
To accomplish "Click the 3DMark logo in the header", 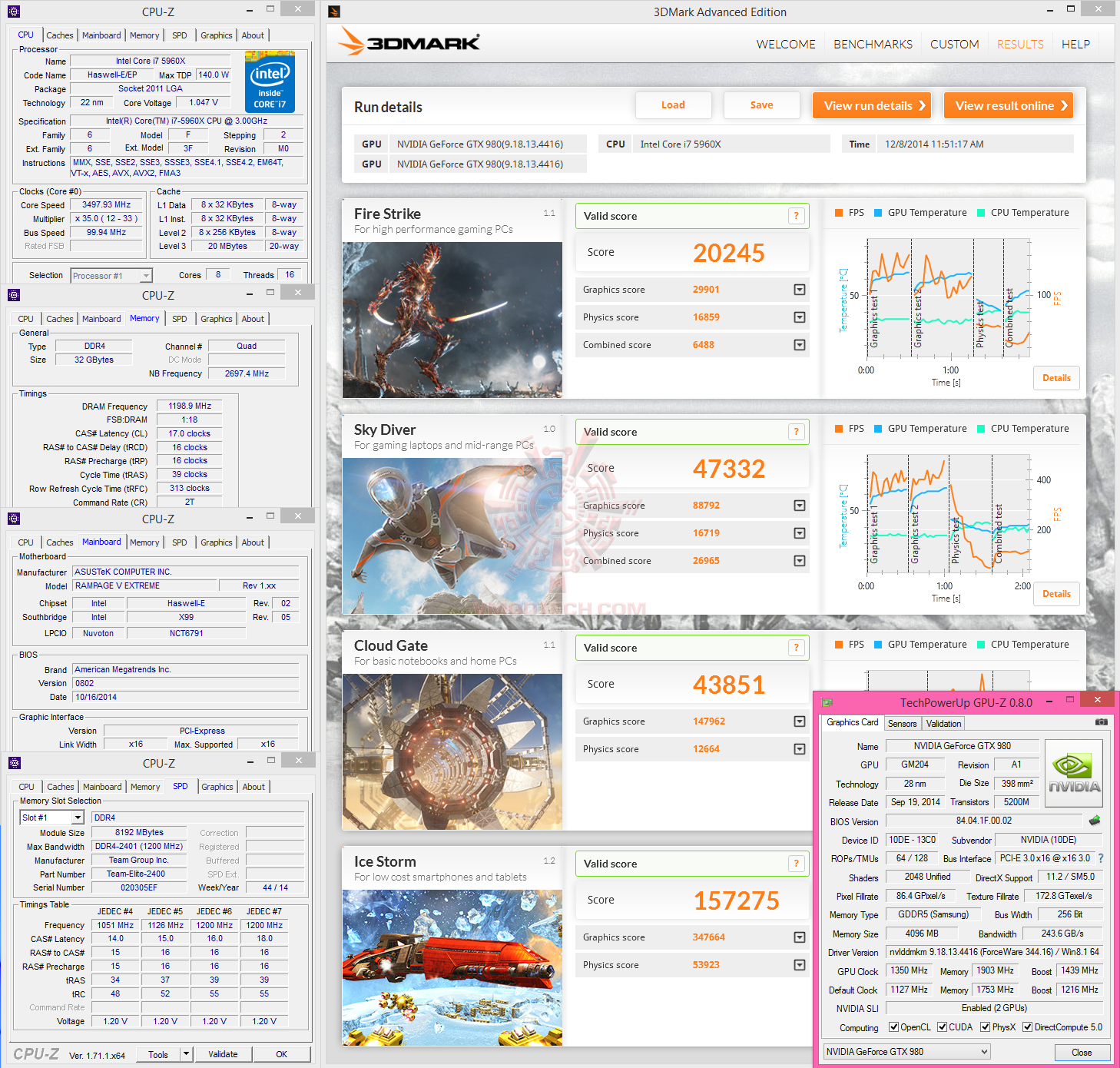I will (410, 42).
